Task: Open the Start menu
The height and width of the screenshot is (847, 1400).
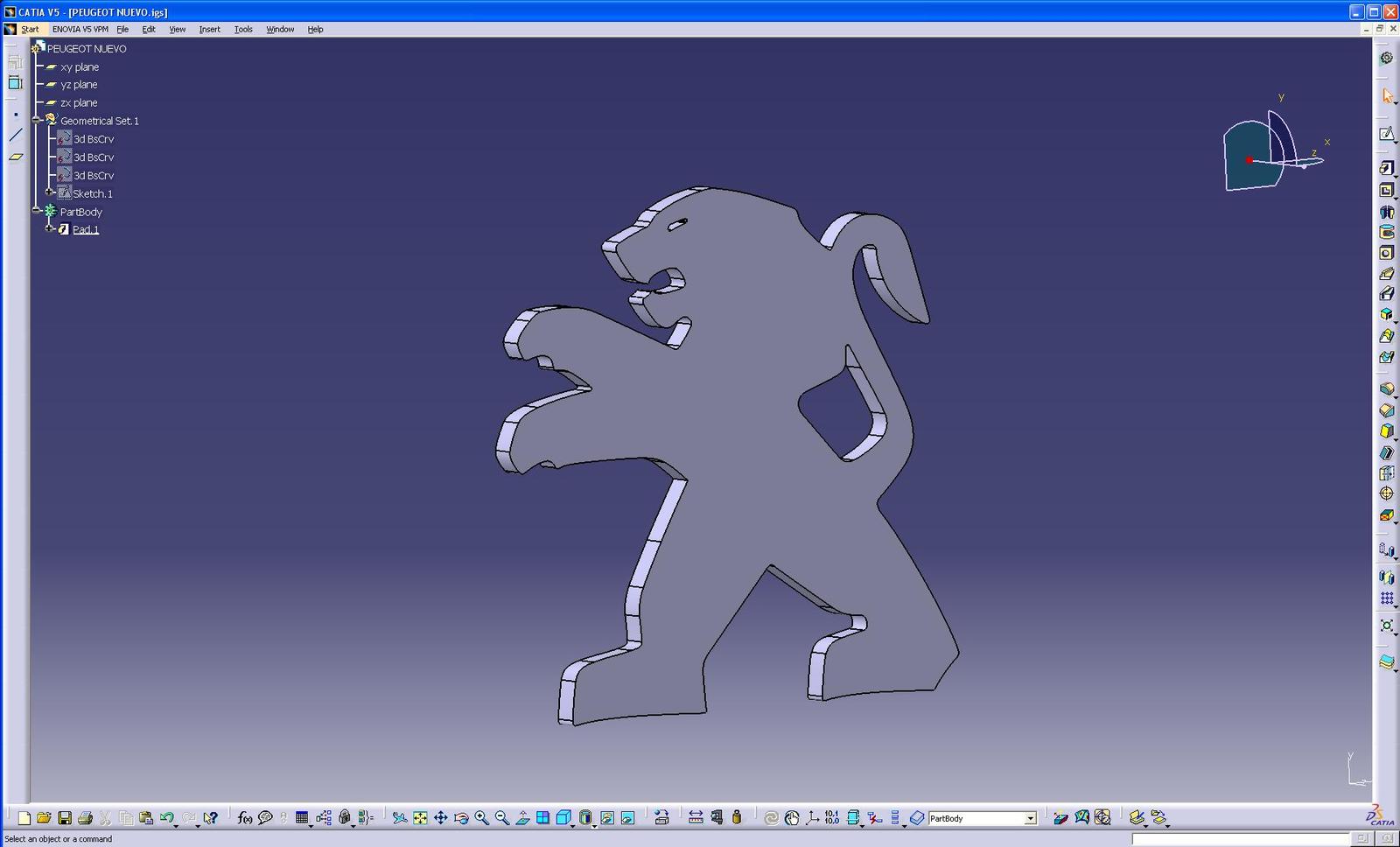Action: [x=30, y=29]
